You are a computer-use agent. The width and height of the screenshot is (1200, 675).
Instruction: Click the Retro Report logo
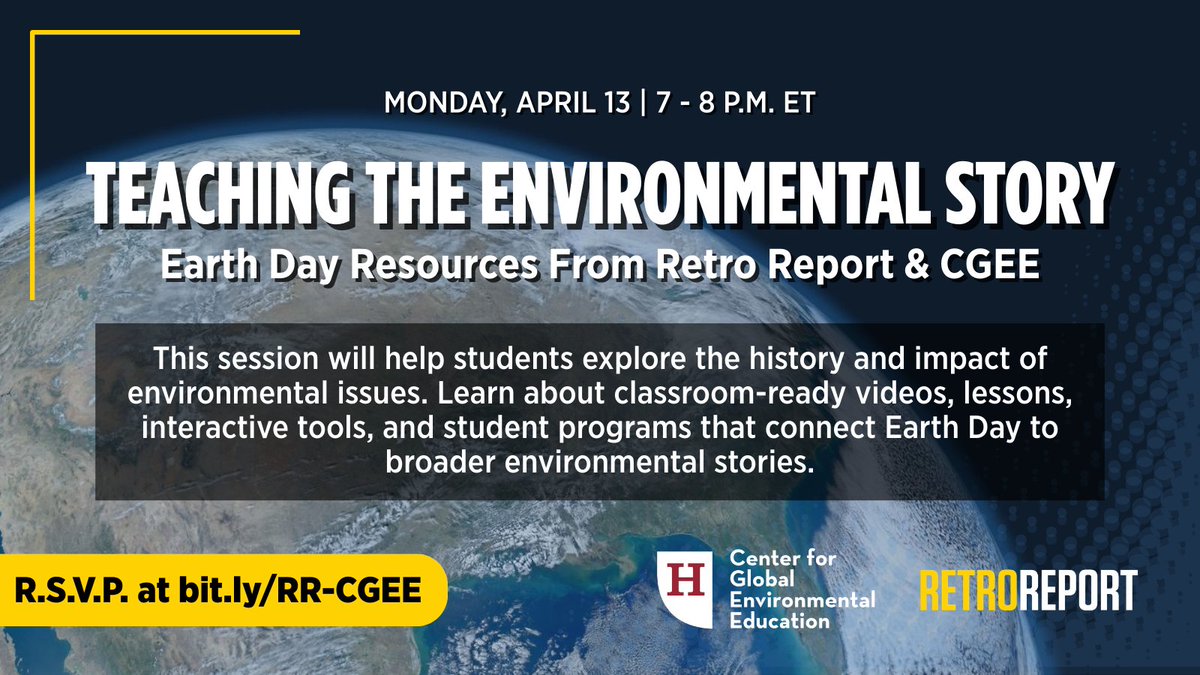1028,590
